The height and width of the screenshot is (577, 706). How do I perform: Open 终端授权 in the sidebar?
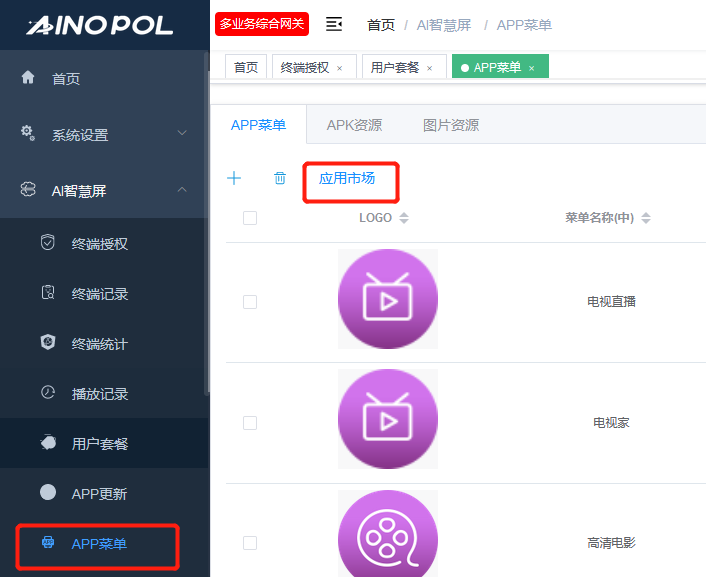click(99, 243)
